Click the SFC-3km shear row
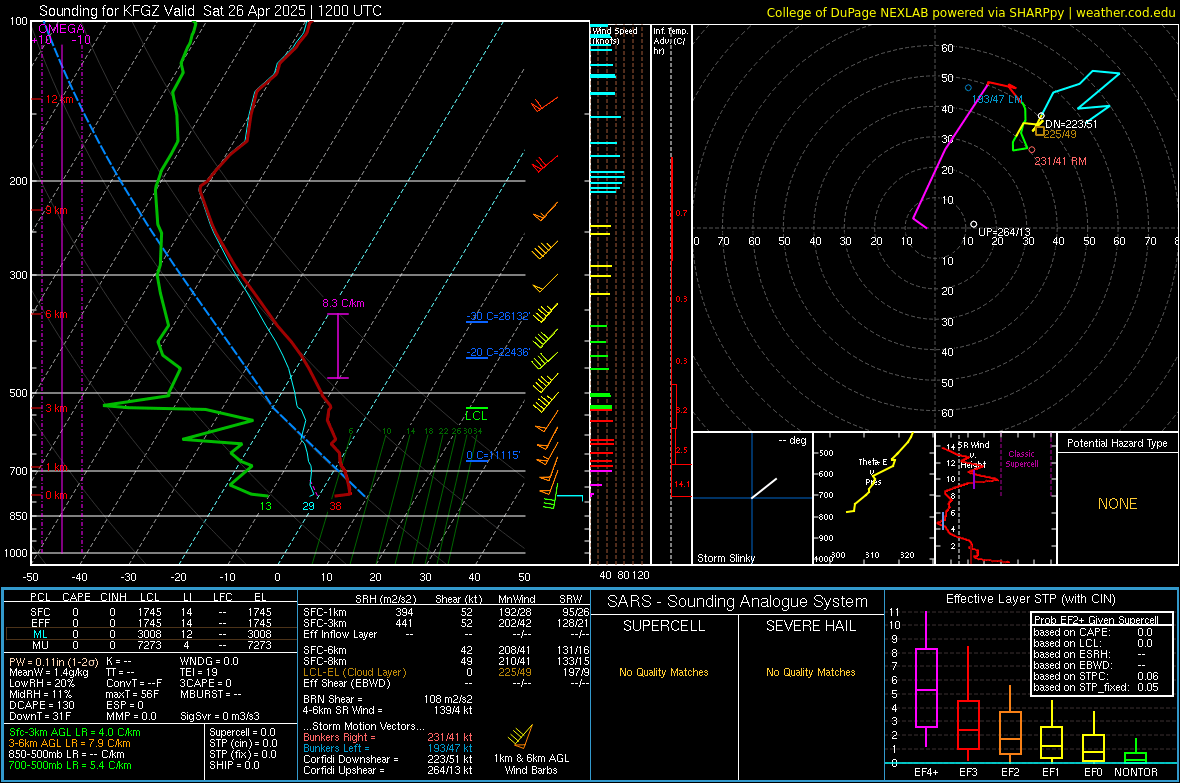 [x=446, y=623]
